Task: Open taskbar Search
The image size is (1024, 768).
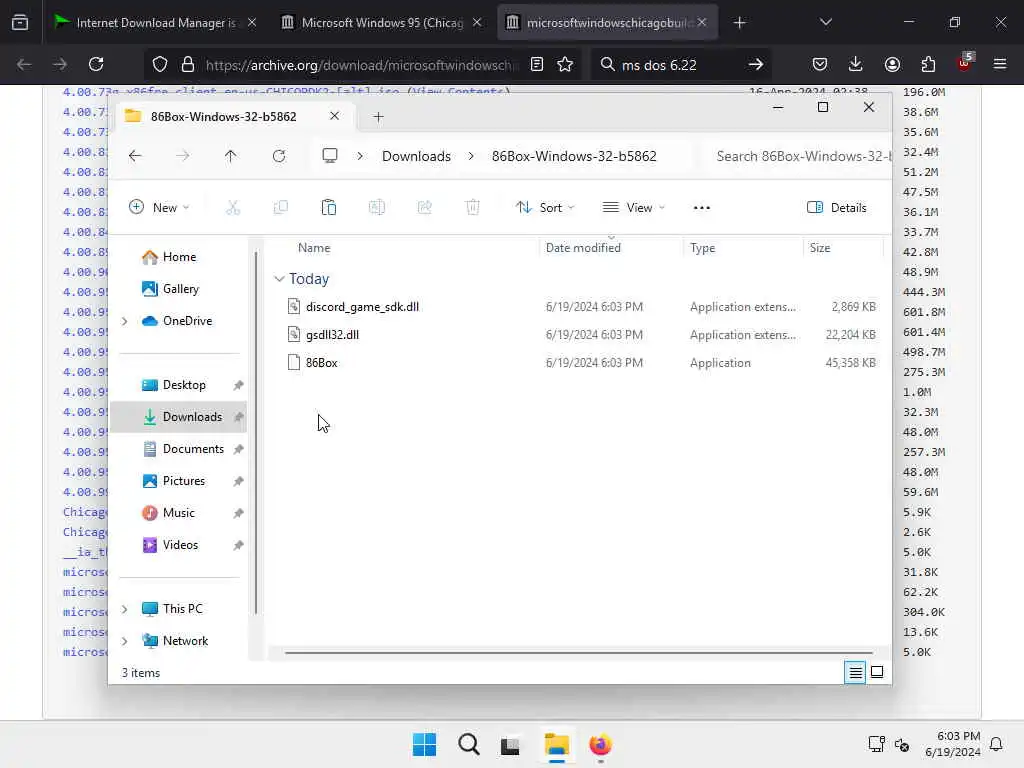Action: [x=468, y=744]
